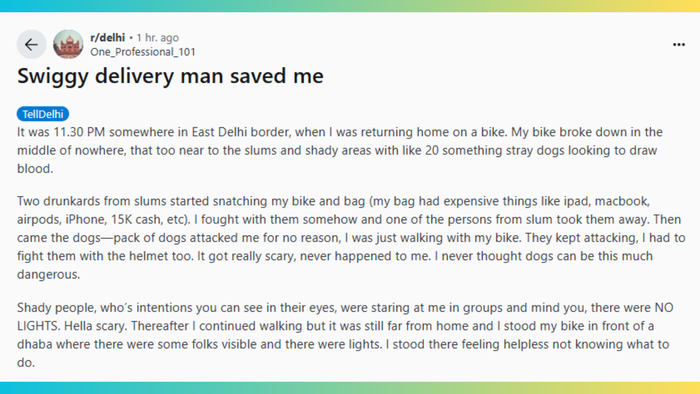
Task: Click the '1 hr. ago' timestamp
Action: coord(158,37)
